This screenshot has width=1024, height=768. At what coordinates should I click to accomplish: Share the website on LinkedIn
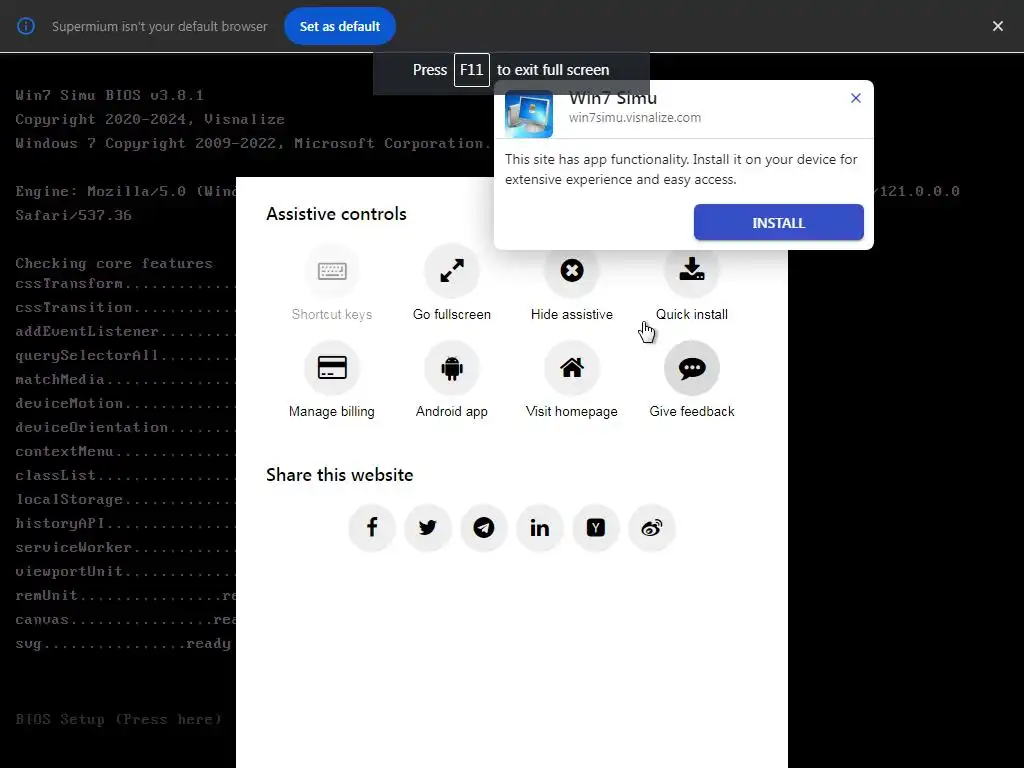[539, 528]
